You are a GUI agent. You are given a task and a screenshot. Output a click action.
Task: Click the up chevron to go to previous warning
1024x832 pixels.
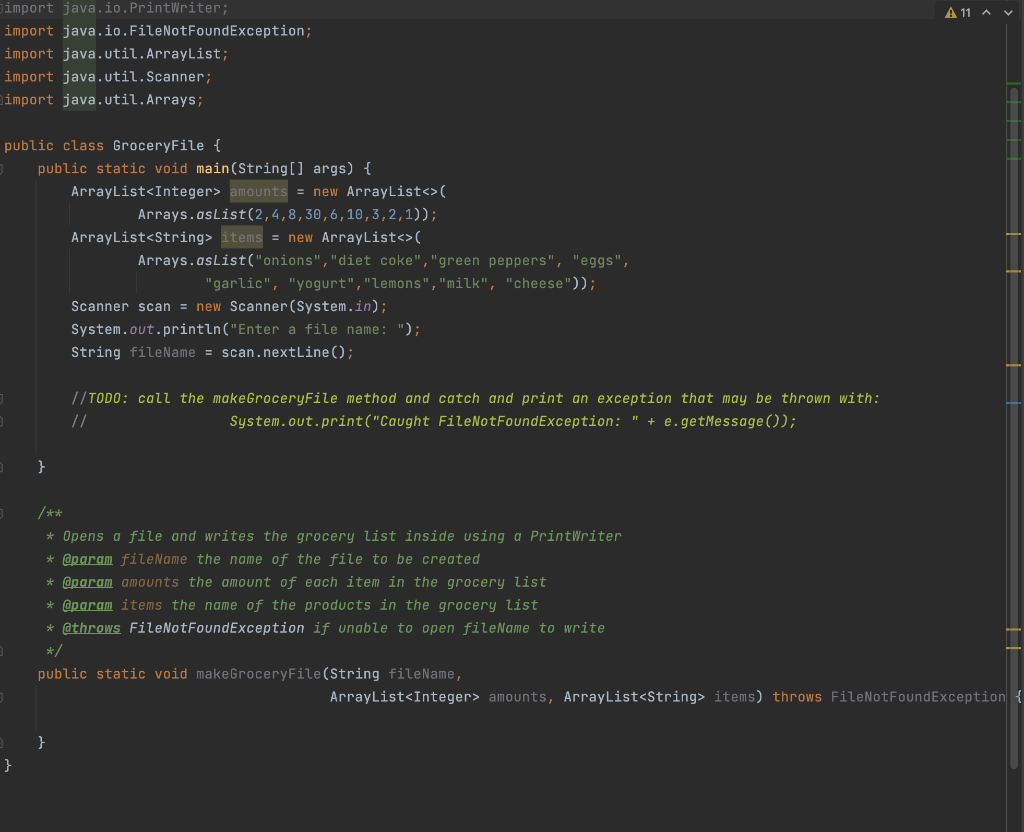986,11
